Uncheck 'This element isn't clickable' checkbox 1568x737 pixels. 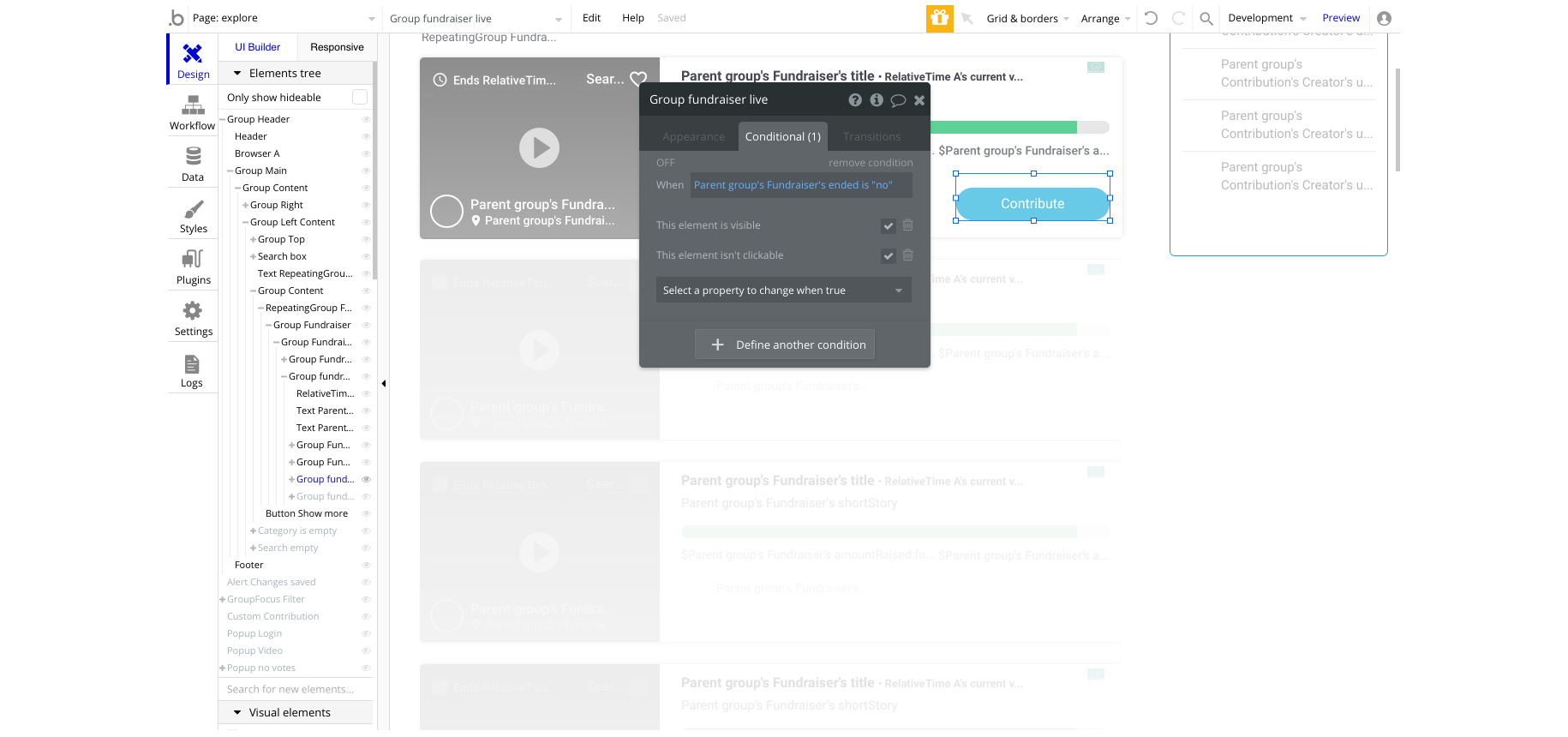coord(889,256)
